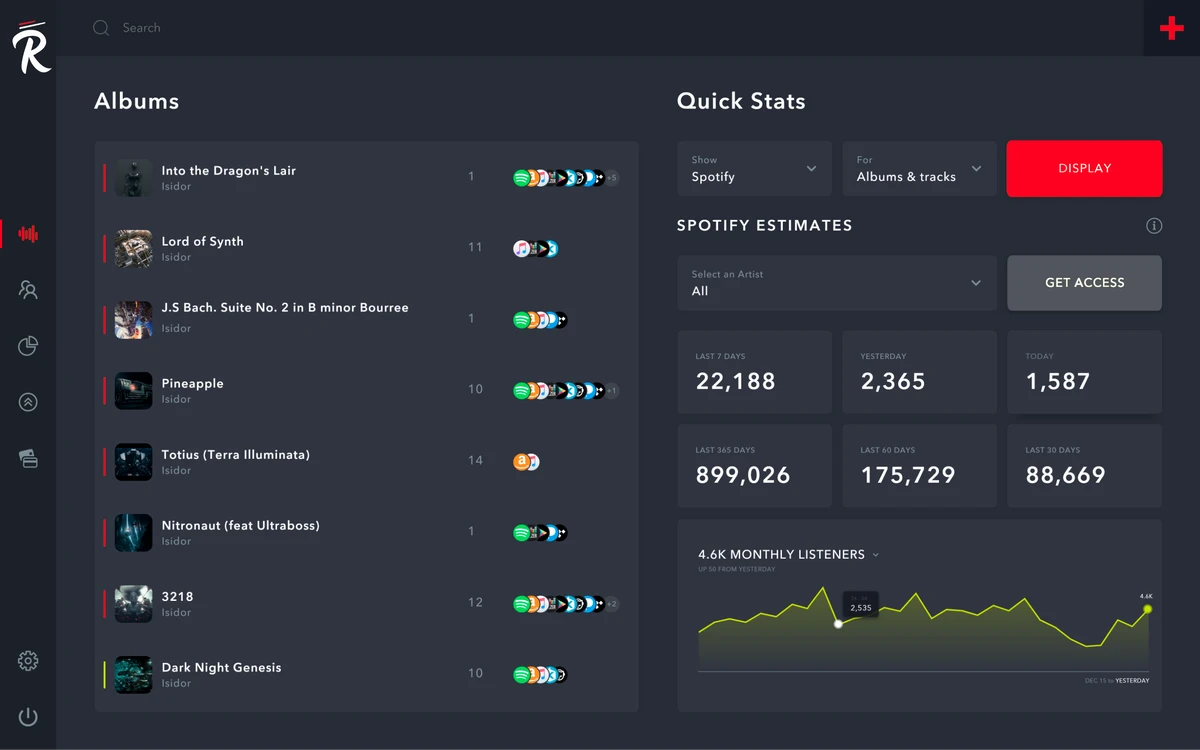
Task: Click the Last 60 Days 175,729 card
Action: (919, 466)
